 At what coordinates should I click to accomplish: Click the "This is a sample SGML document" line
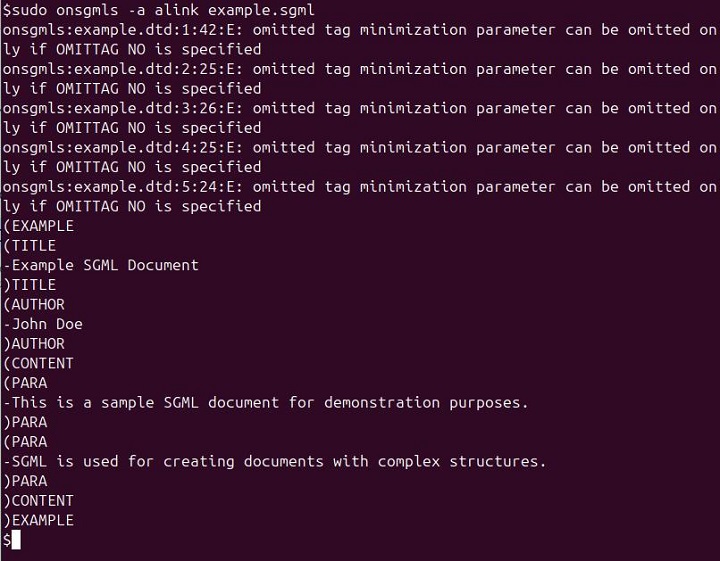(266, 403)
